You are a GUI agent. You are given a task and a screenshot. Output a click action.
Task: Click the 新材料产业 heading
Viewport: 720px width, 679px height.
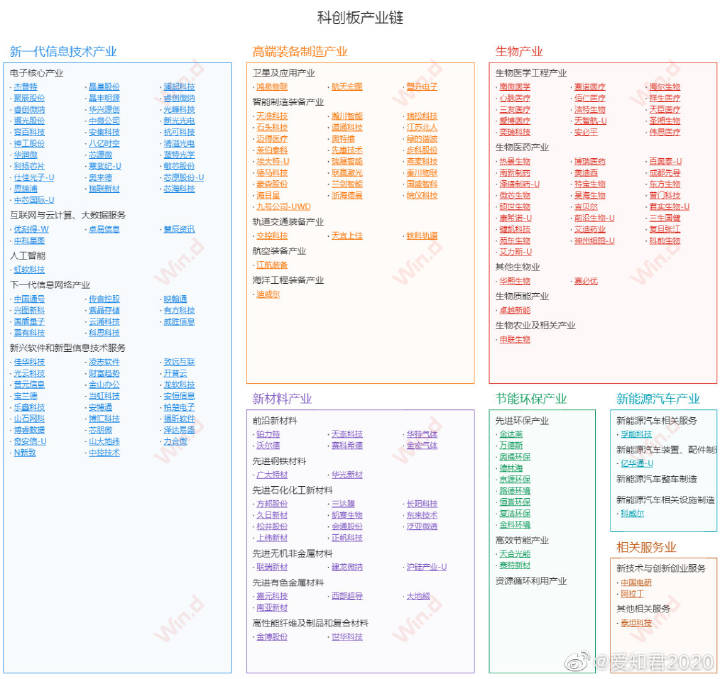click(x=282, y=398)
